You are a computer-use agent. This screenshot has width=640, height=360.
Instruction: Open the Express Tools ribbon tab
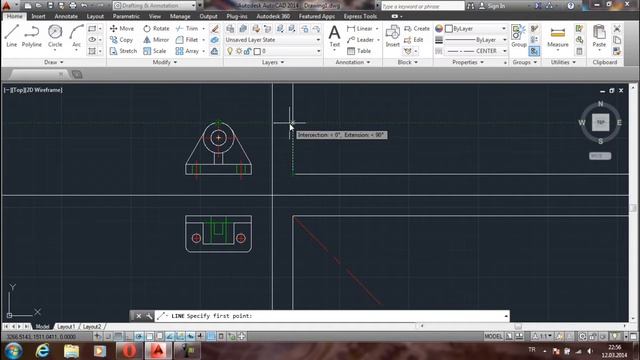[x=360, y=16]
